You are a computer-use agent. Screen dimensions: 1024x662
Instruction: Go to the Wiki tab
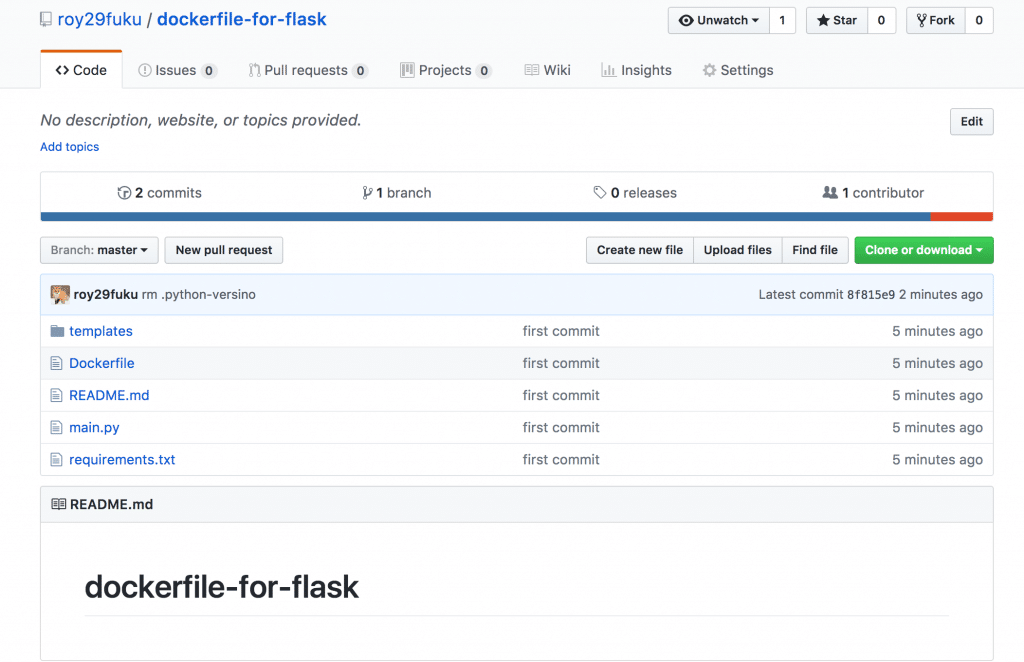point(547,70)
